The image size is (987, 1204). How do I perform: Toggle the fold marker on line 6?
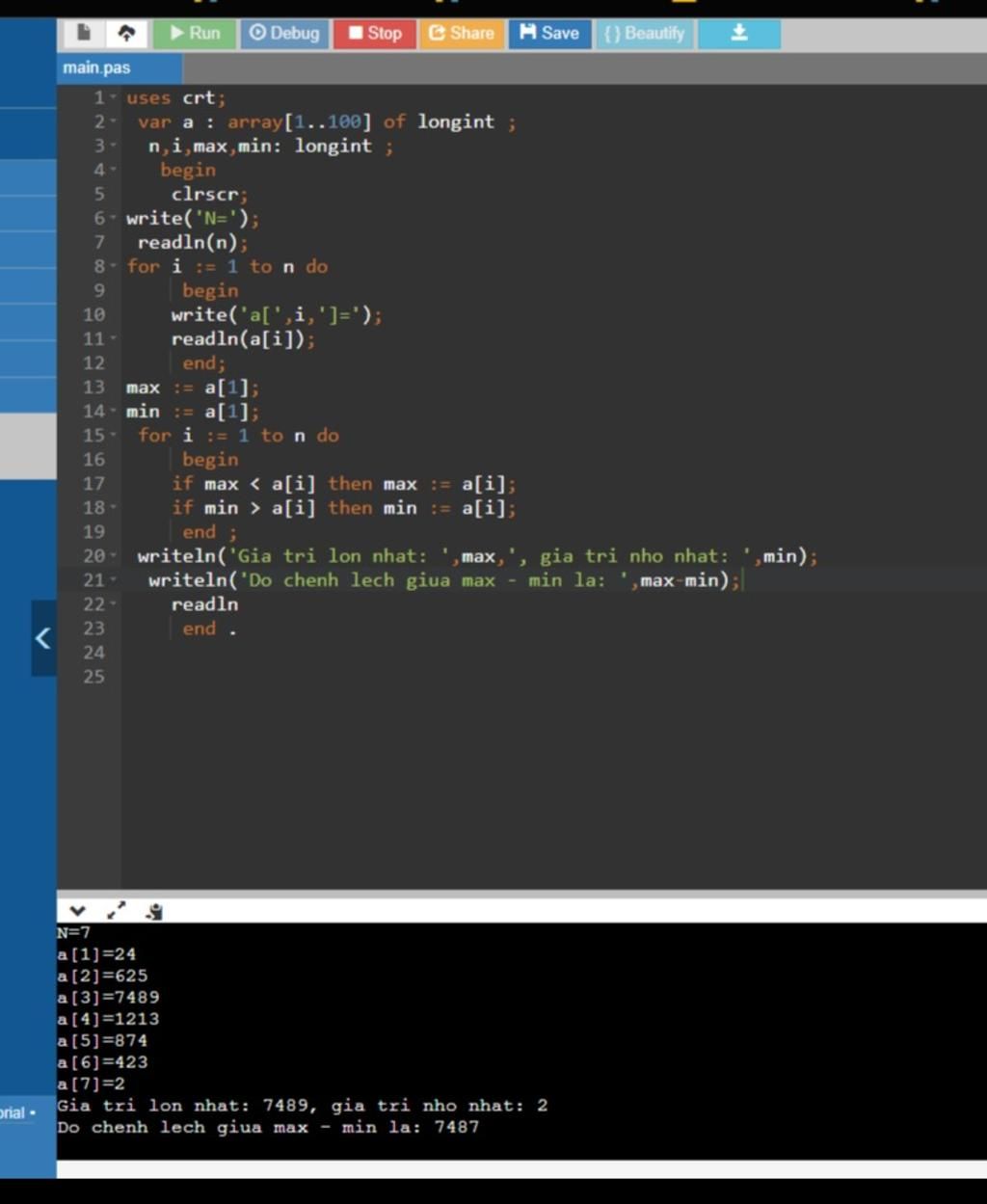coord(114,219)
